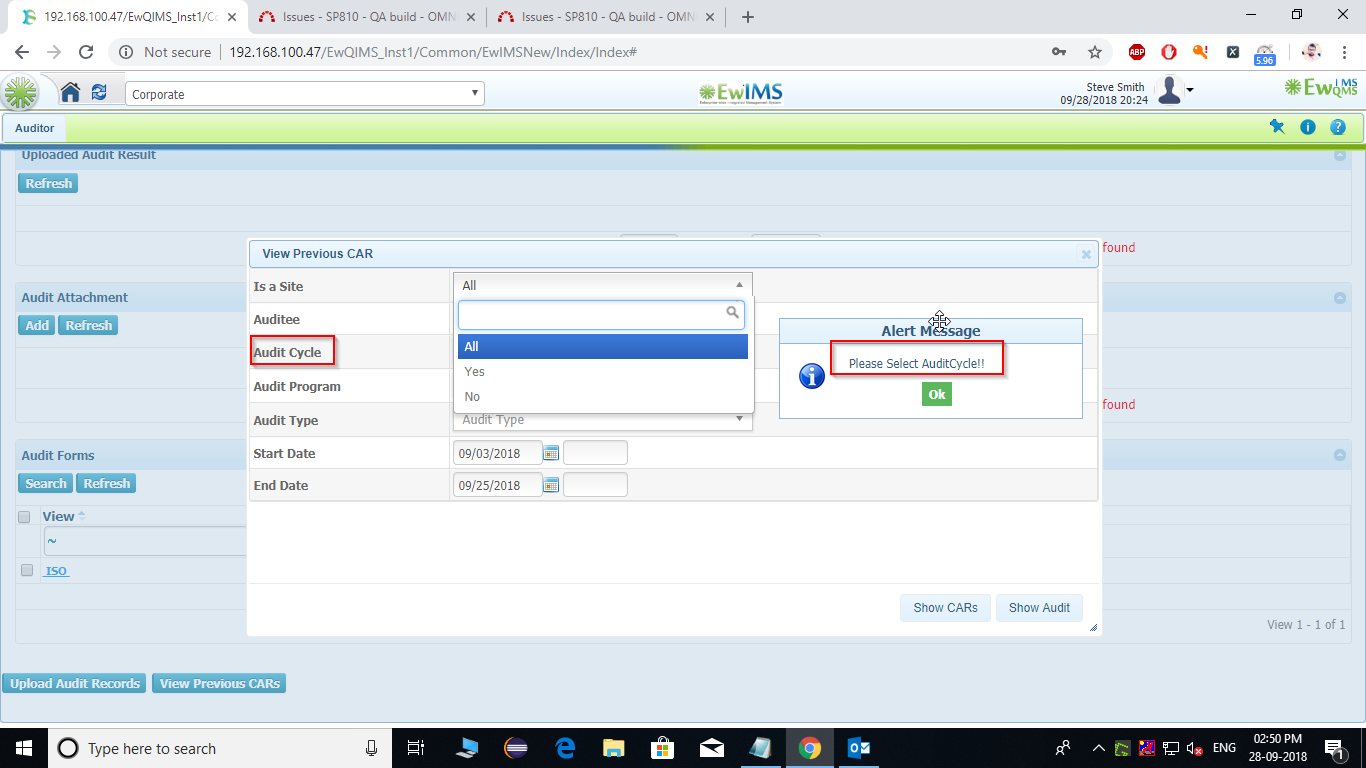This screenshot has height=768, width=1366.
Task: Reload the browser page
Action: 86,52
